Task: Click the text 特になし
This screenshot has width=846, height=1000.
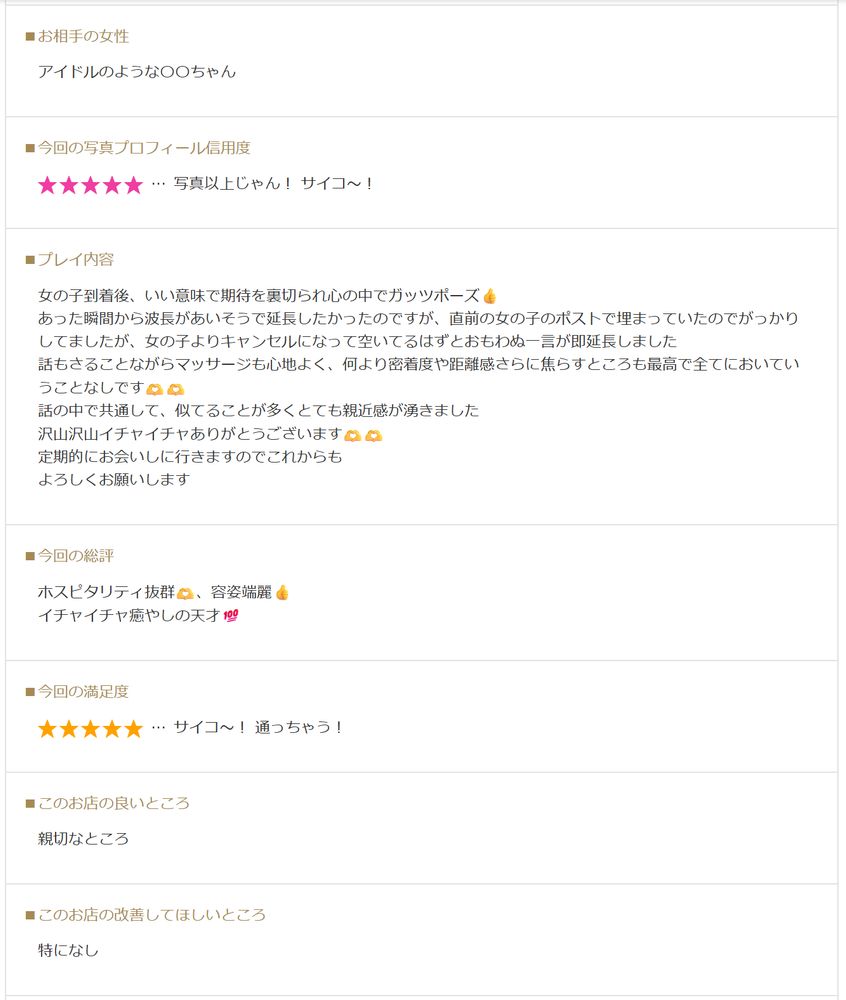Action: point(68,950)
